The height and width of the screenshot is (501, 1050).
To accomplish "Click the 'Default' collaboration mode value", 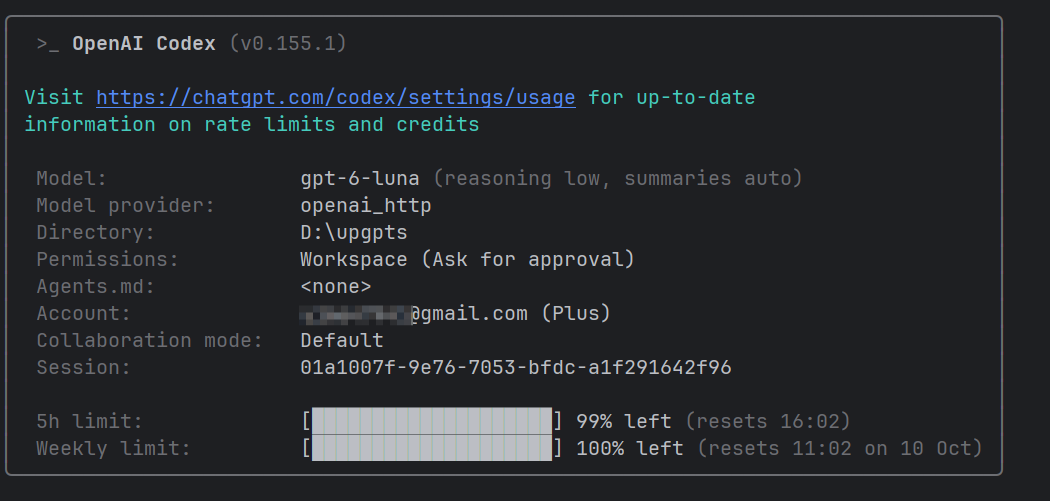I will click(342, 340).
